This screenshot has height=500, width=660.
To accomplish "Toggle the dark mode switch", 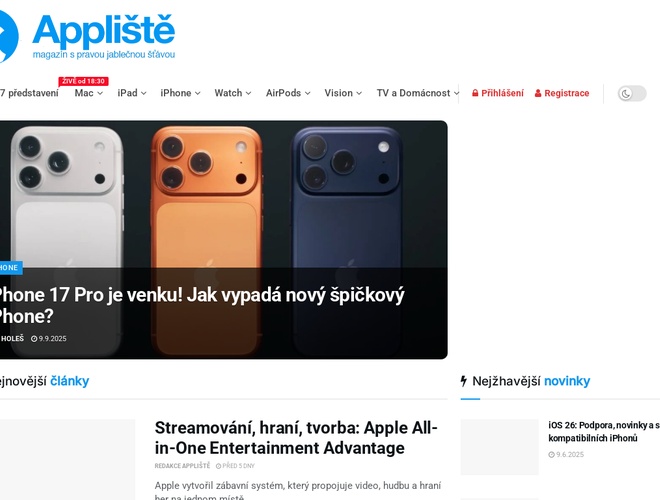I will coord(632,93).
